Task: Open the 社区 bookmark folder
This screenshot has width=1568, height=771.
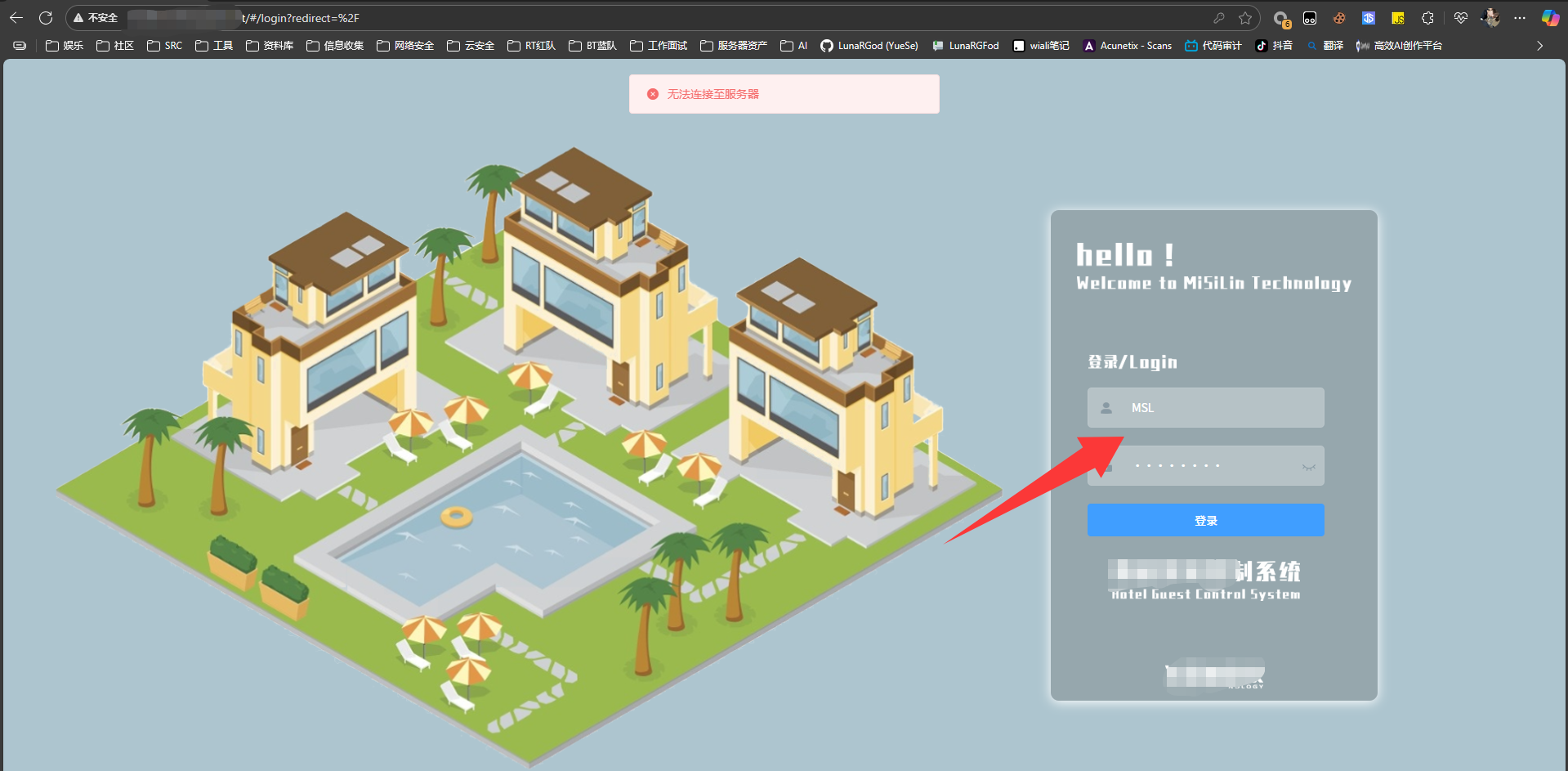Action: pos(115,46)
